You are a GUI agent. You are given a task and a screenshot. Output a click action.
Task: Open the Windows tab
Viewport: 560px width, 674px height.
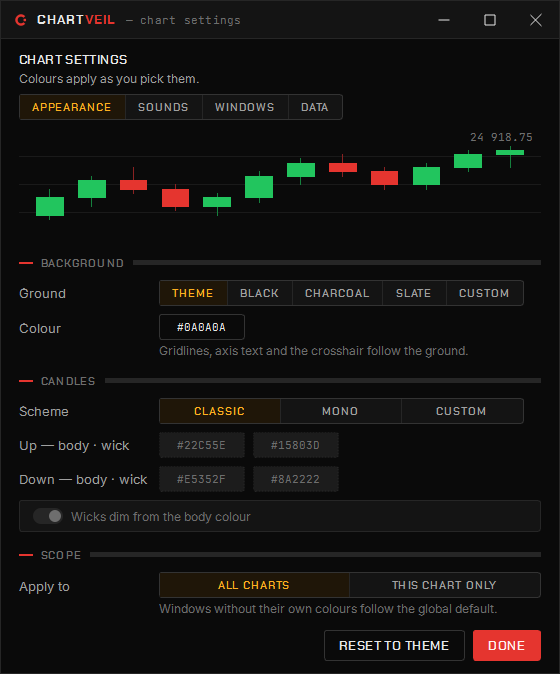tap(245, 107)
